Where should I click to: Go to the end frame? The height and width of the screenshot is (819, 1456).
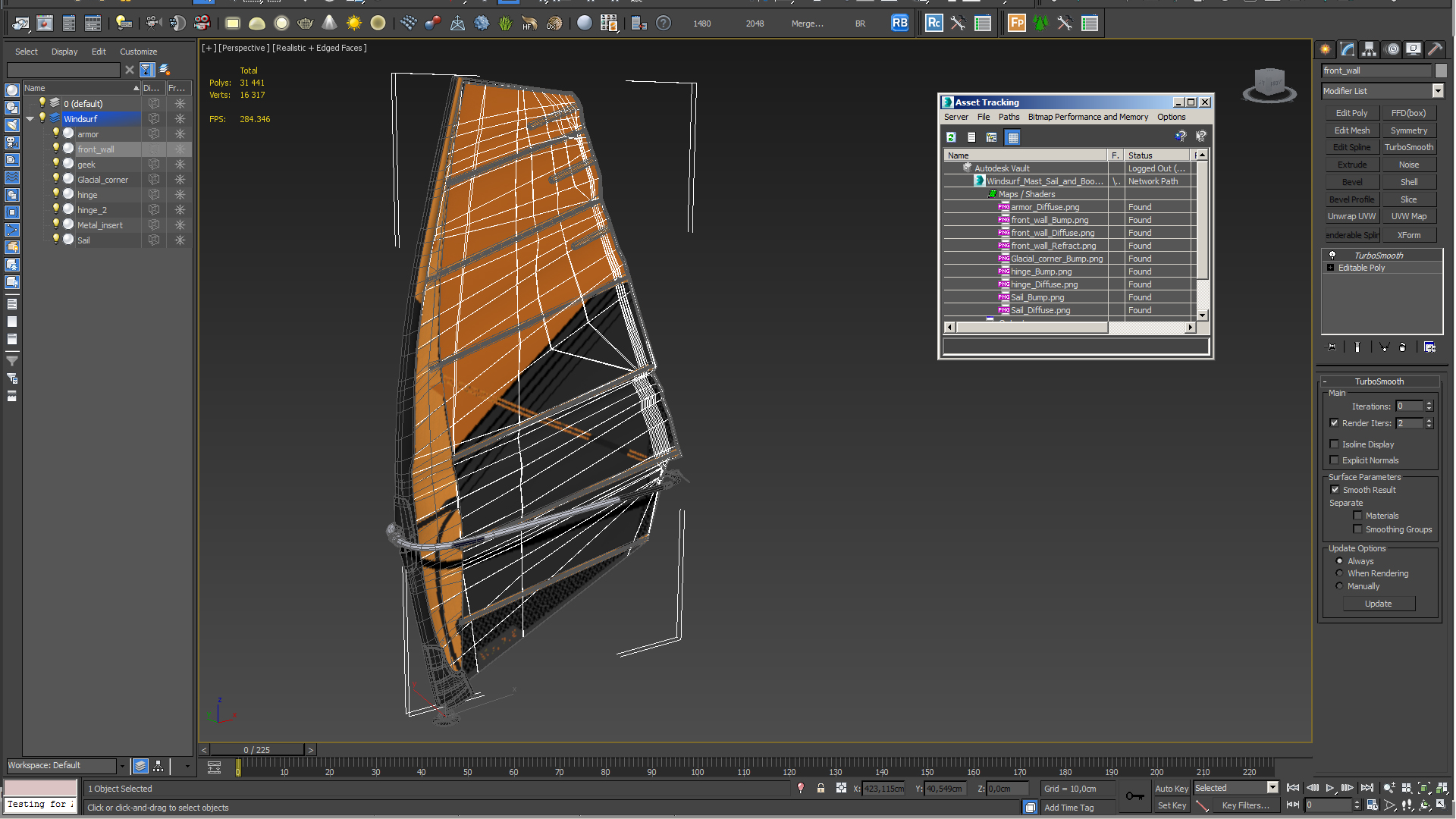click(x=1367, y=789)
